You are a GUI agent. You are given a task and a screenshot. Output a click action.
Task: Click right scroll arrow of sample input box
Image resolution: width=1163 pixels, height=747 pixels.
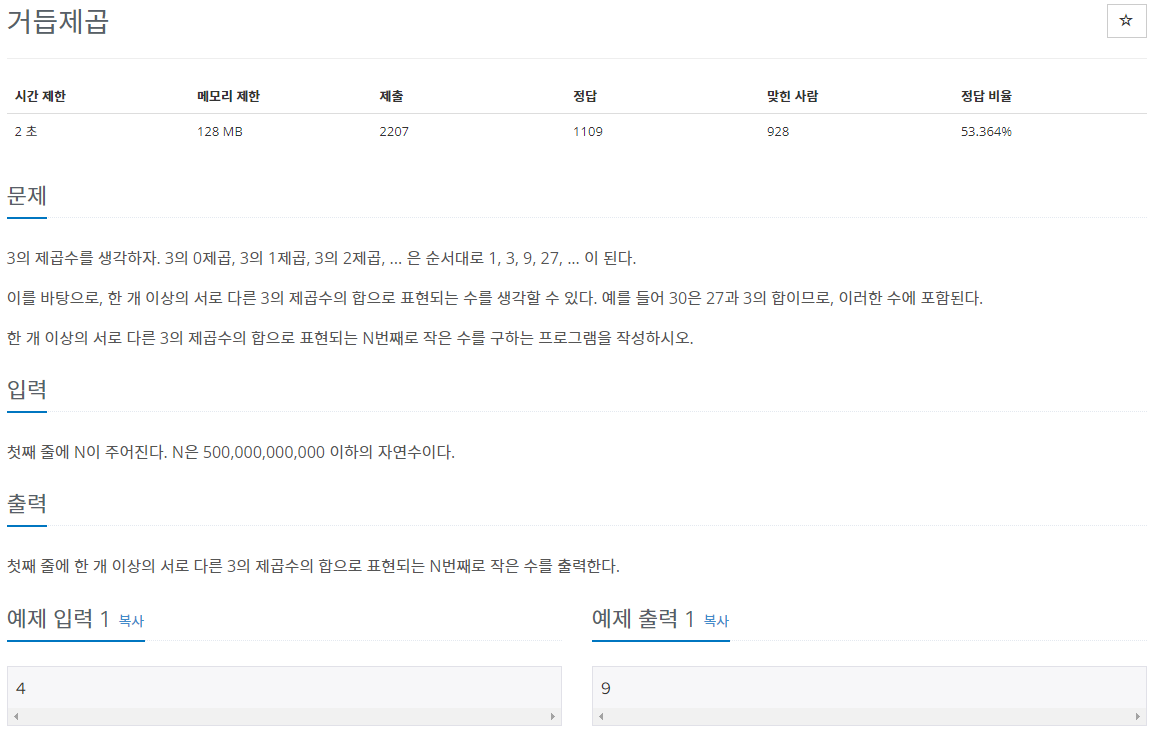pos(553,717)
